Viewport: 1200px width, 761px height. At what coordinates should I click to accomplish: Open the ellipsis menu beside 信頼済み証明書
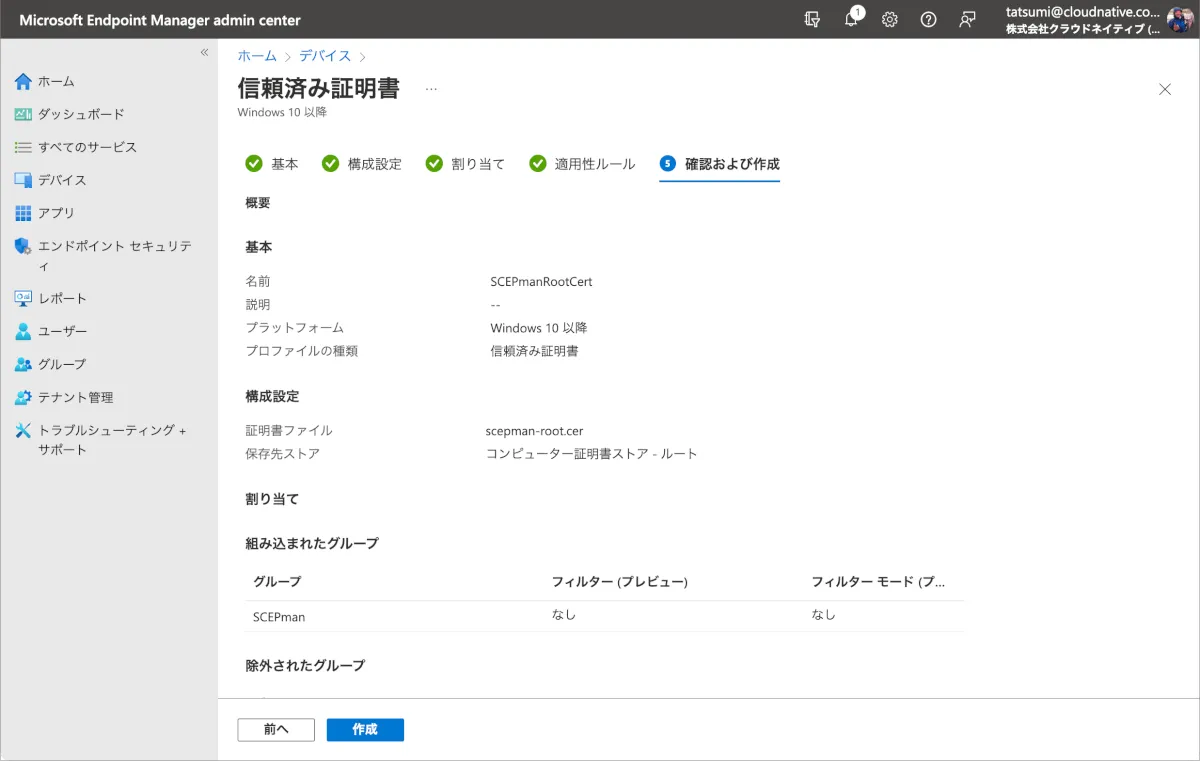click(x=431, y=89)
